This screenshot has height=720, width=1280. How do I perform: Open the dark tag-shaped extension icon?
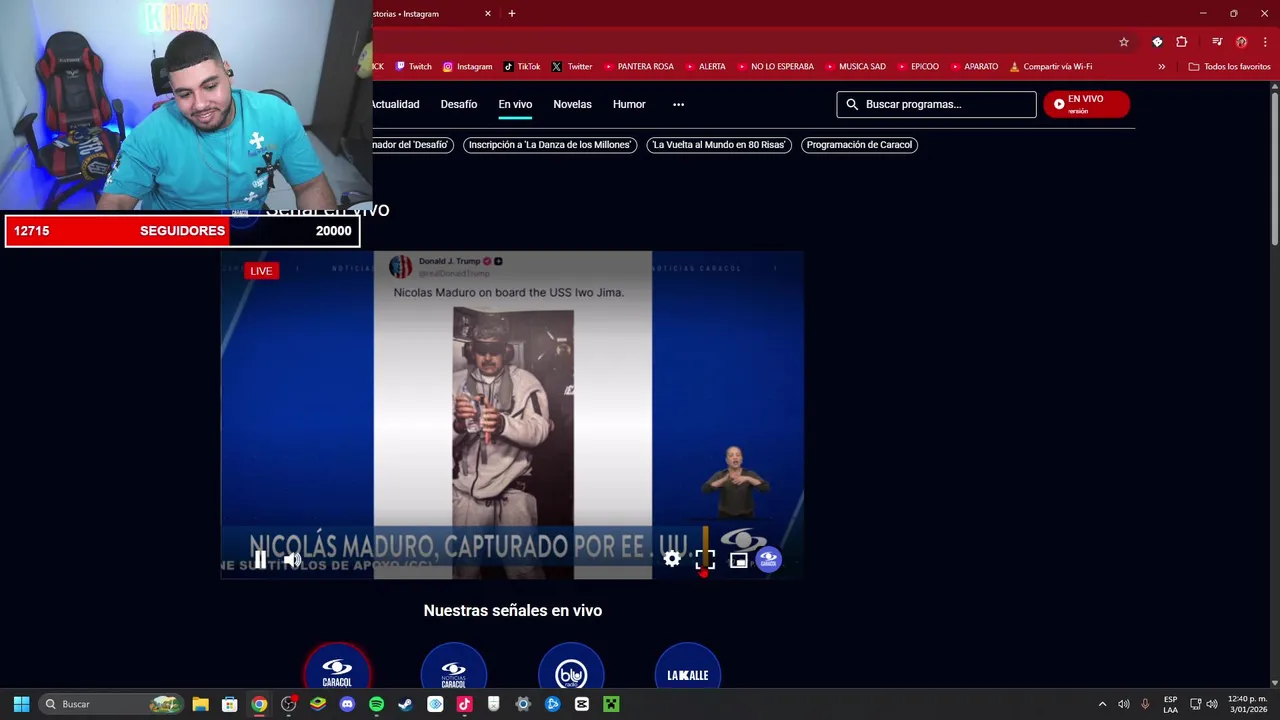1157,42
